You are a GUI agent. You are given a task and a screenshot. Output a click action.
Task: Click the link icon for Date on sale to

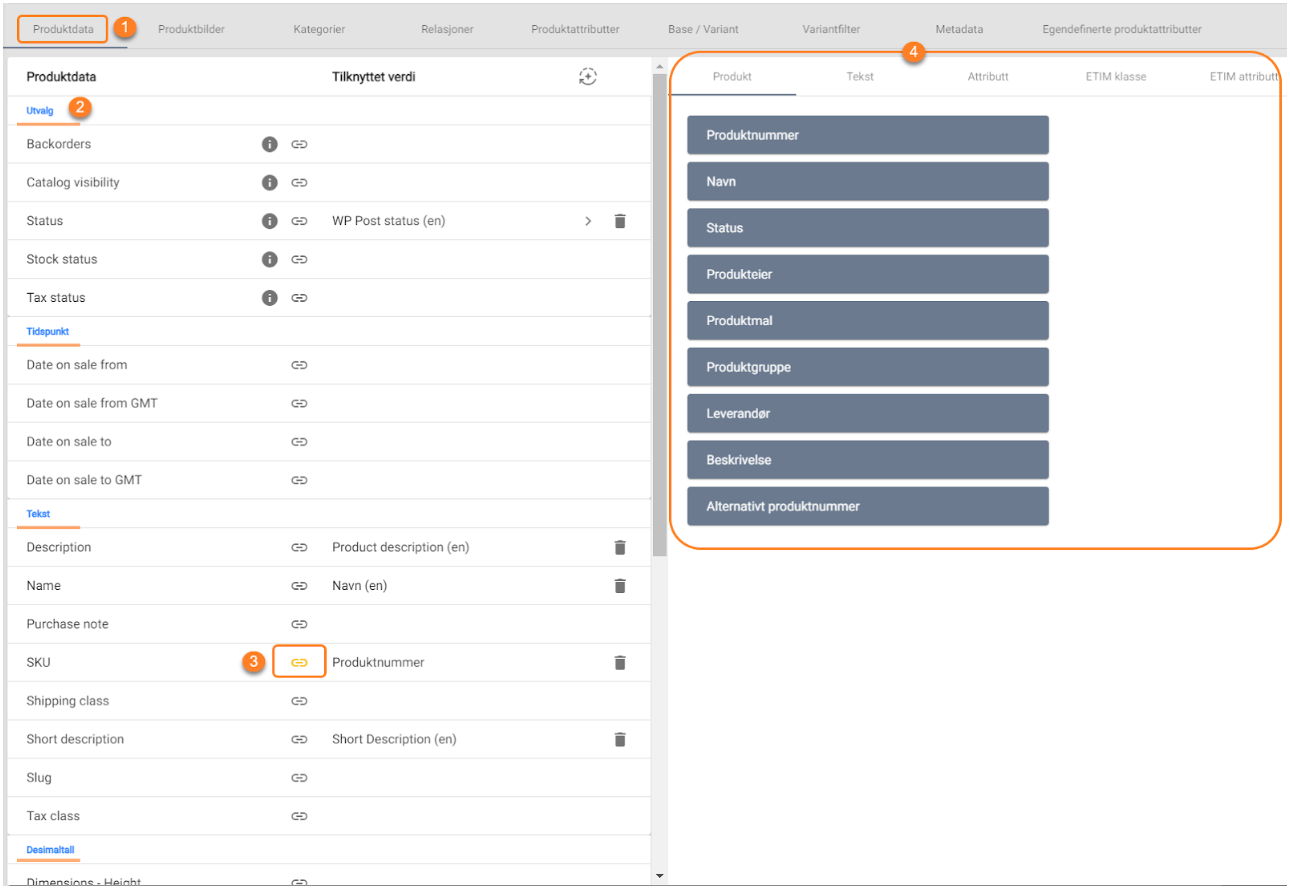point(299,441)
